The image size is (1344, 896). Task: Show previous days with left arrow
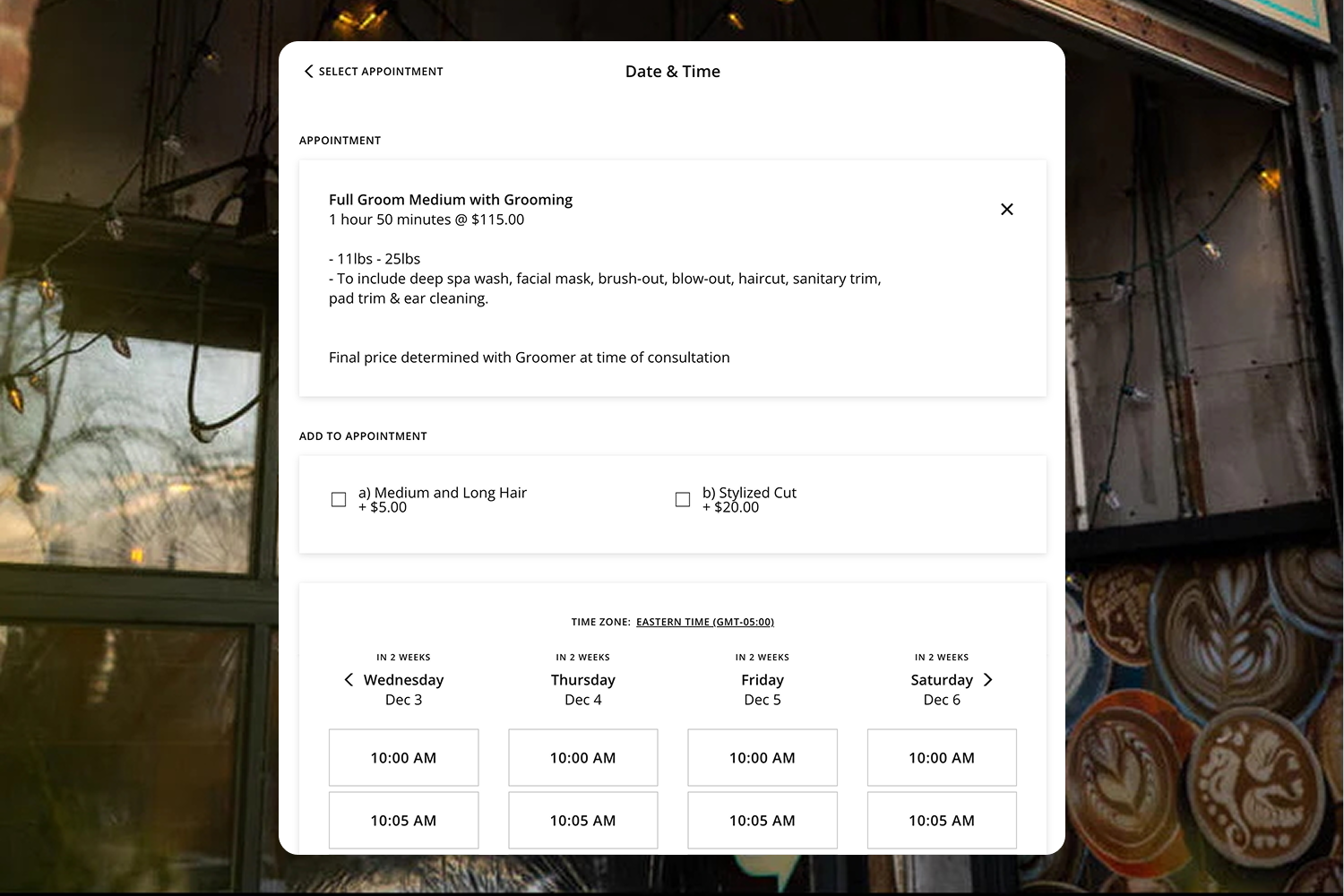point(349,680)
